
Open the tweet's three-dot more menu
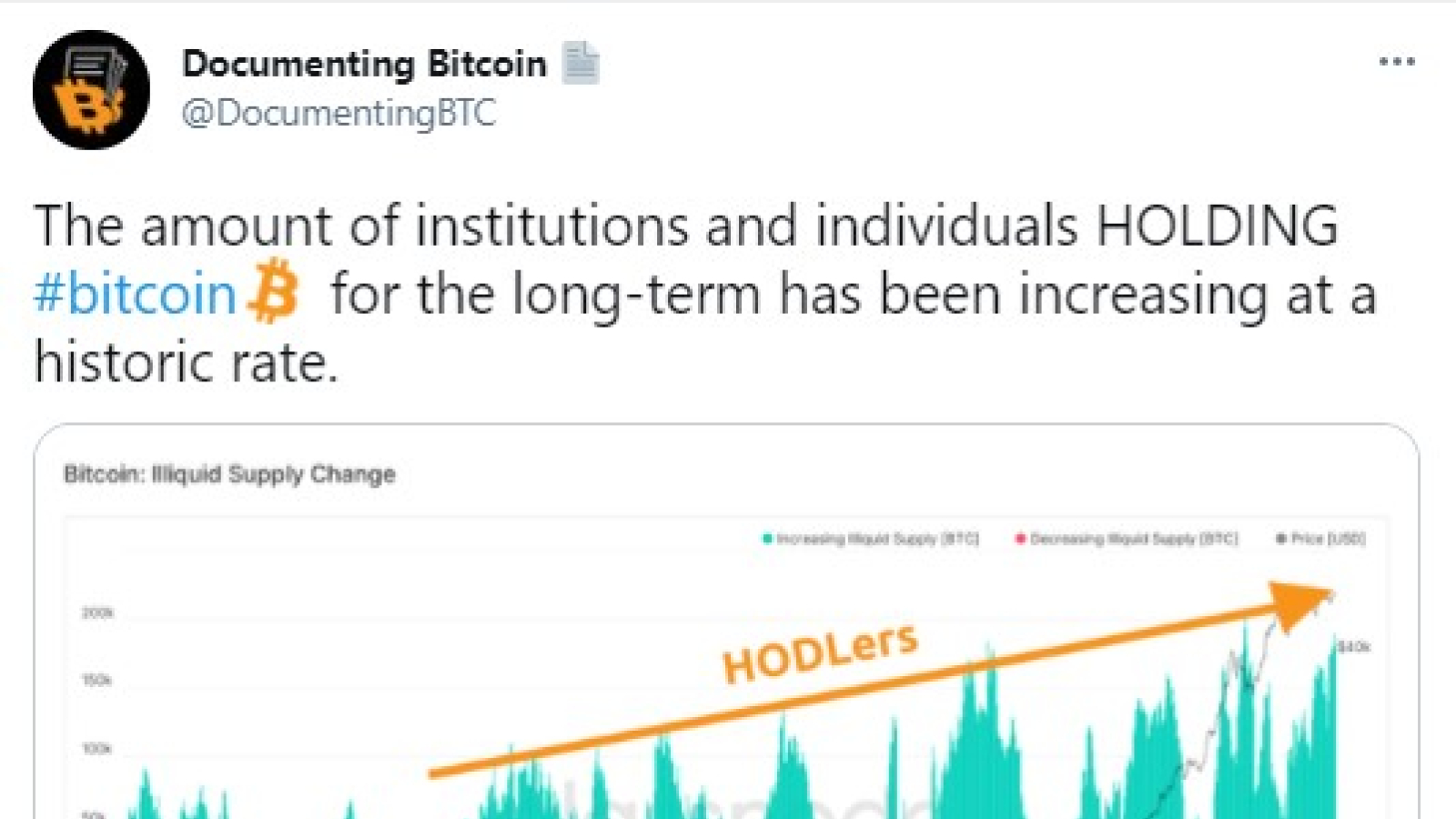(1397, 62)
